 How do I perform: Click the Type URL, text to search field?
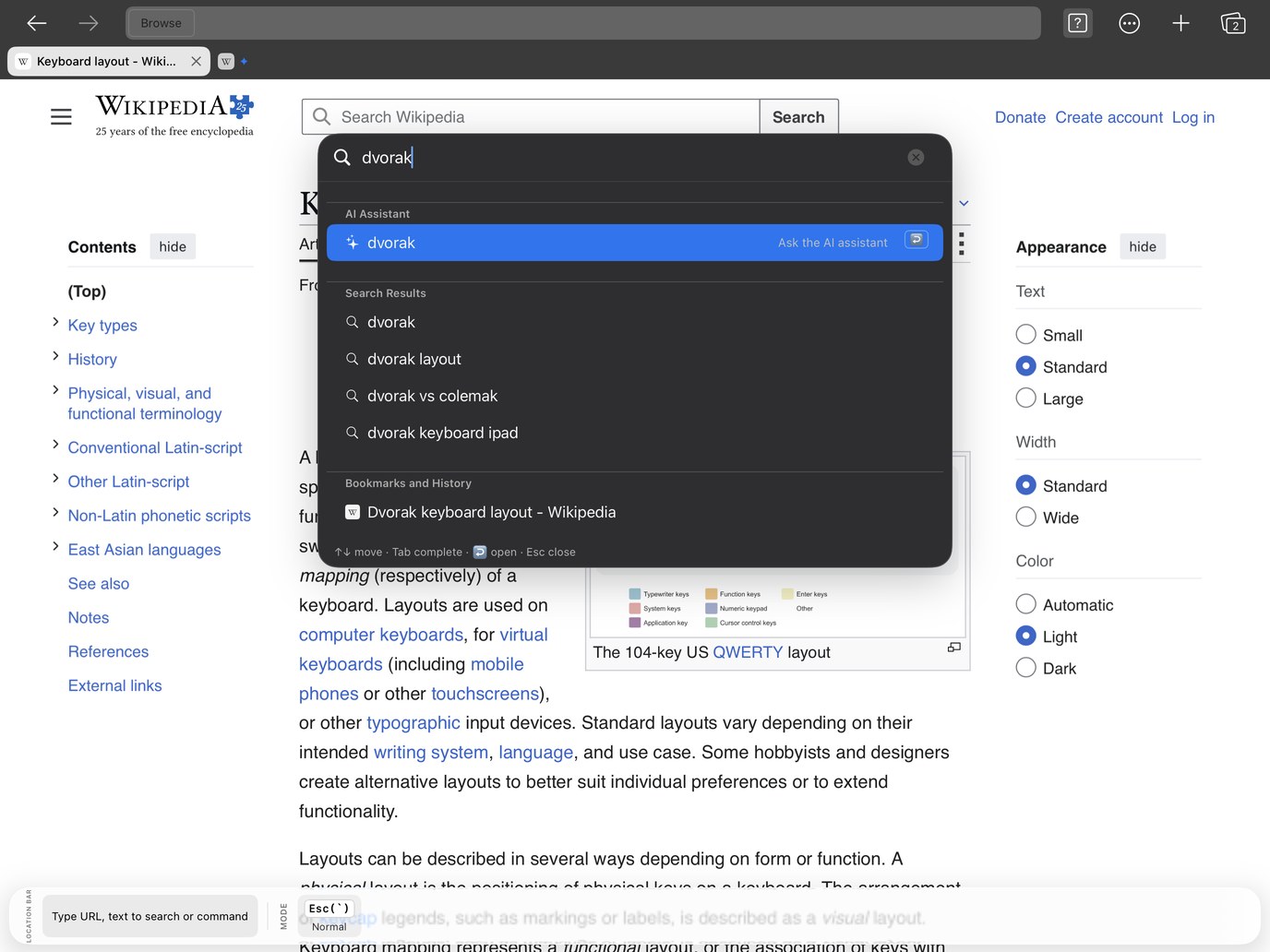150,916
